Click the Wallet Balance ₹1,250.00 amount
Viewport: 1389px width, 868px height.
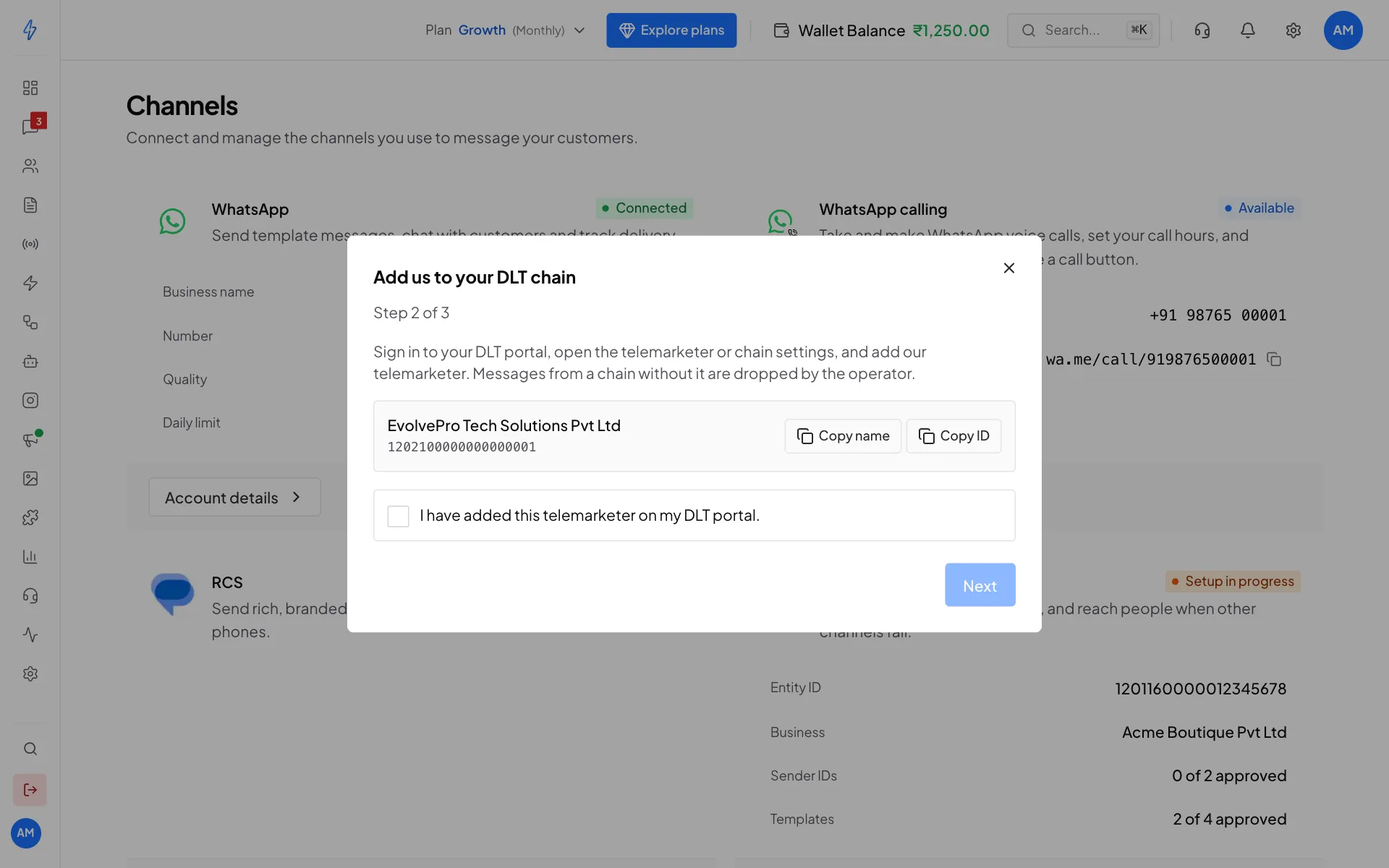point(951,30)
